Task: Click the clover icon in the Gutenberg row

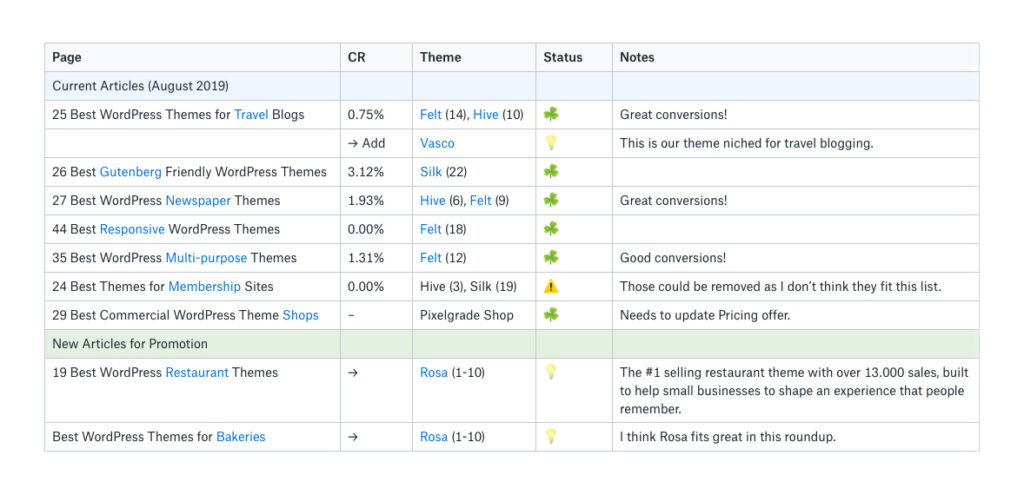Action: click(551, 172)
